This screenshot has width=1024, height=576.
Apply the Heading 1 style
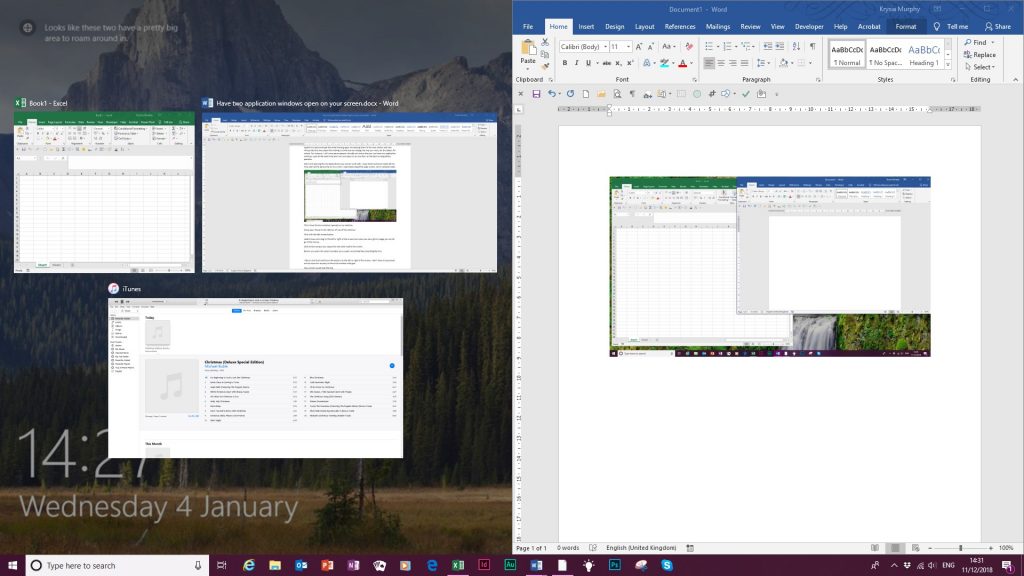(x=925, y=55)
